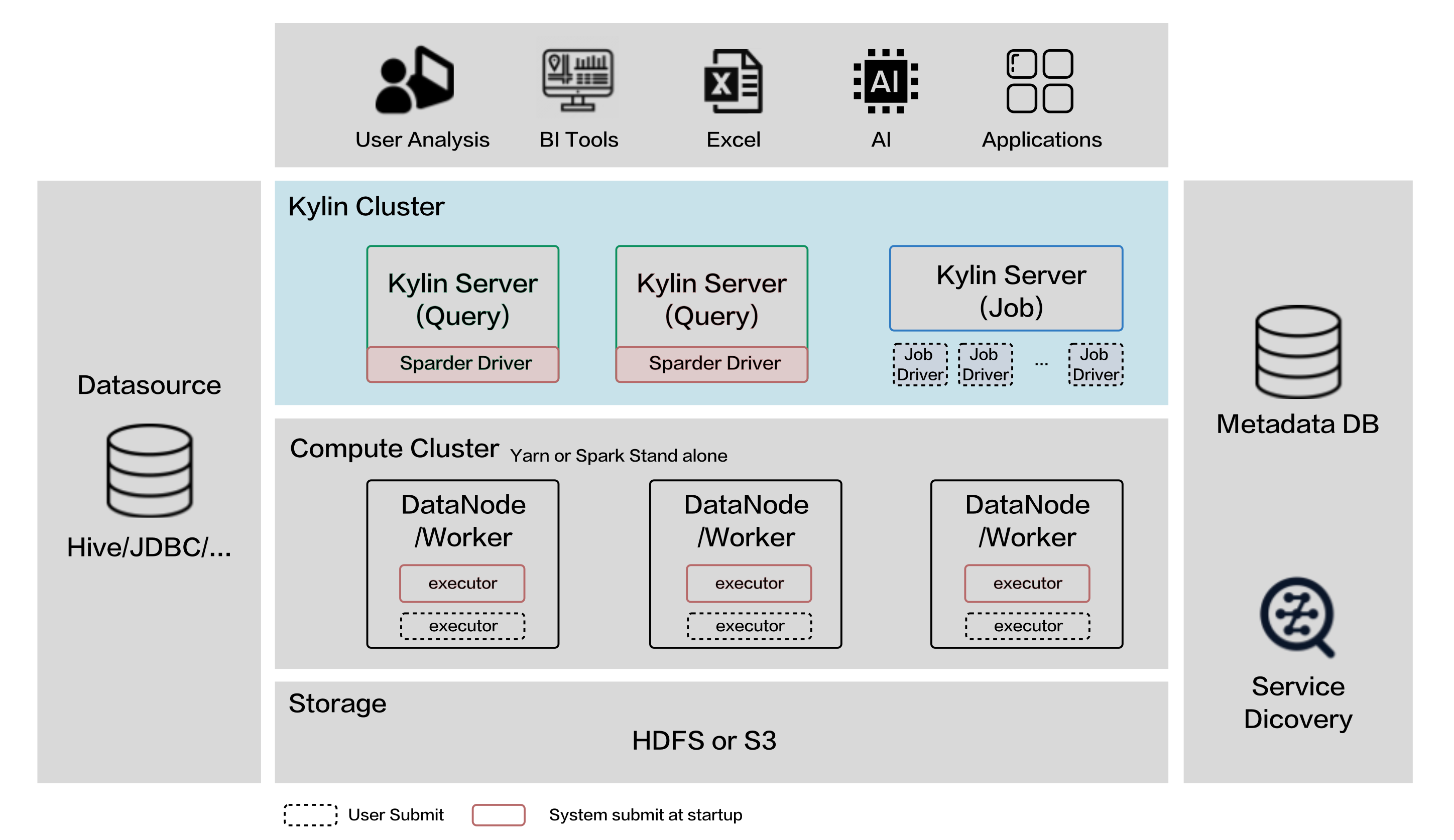Click the solid red executor in left DataNode
1454x840 pixels.
point(462,583)
